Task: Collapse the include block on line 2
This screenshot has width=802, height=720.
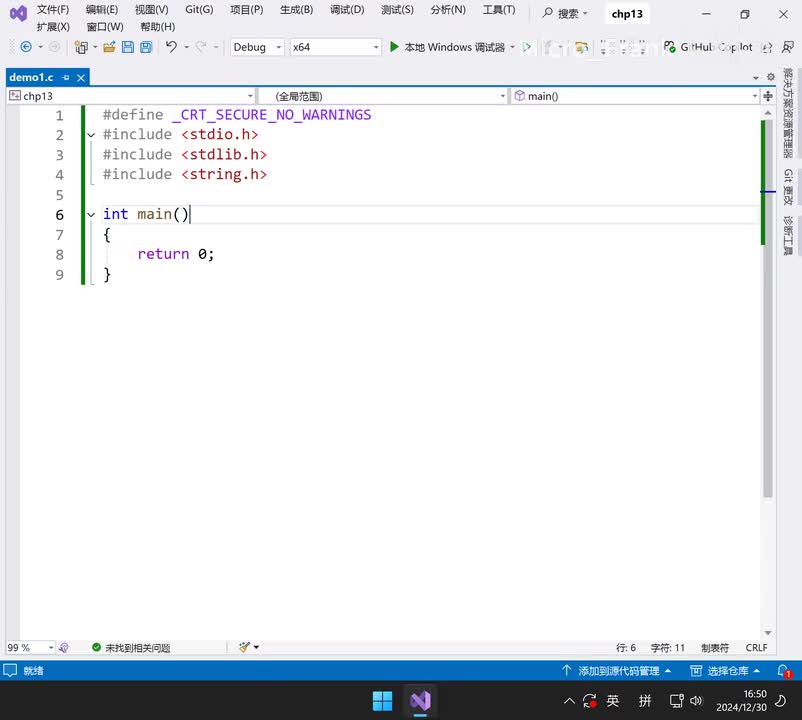Action: pyautogui.click(x=91, y=135)
